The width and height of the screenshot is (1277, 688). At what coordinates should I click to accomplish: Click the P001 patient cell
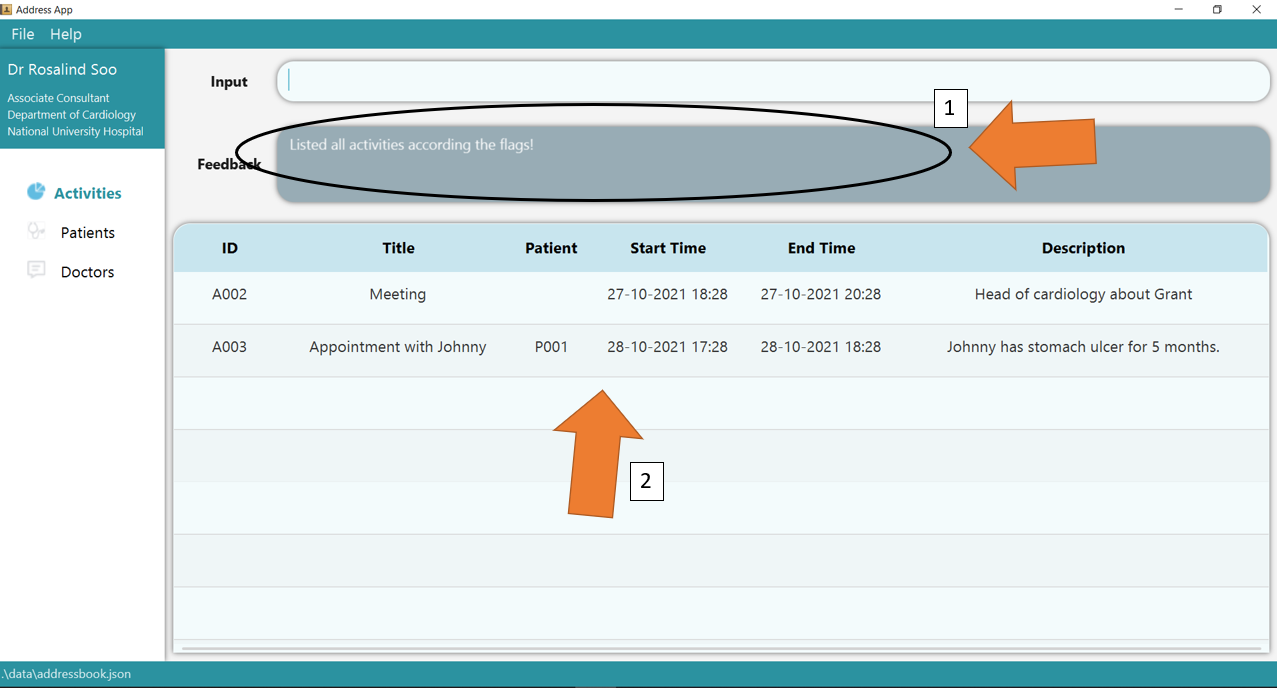point(551,348)
